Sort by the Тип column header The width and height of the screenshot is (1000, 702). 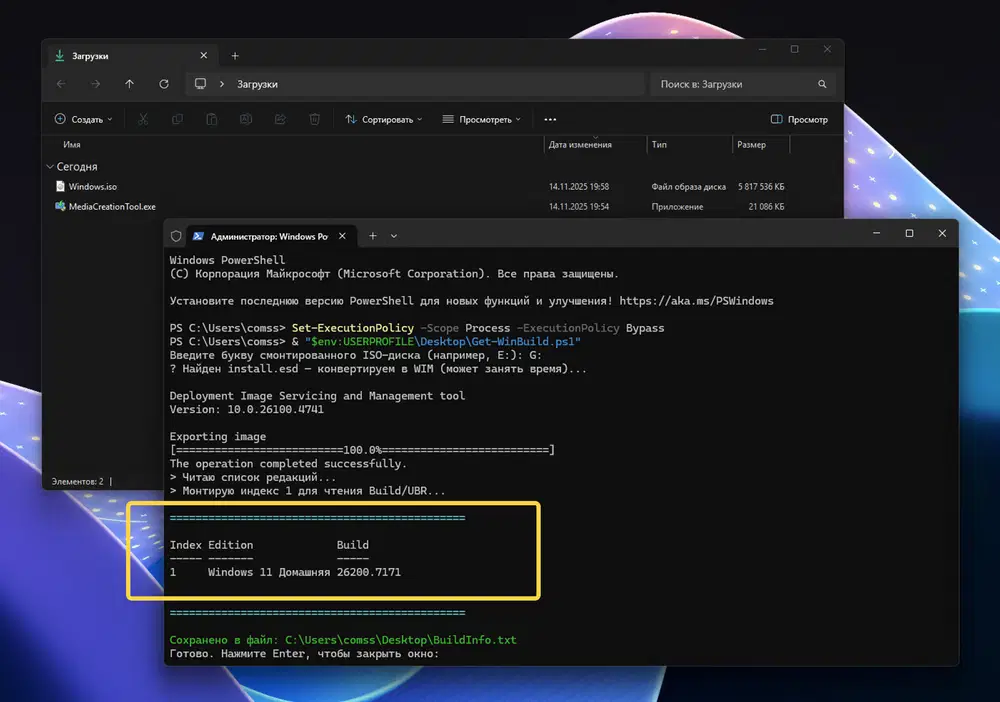pyautogui.click(x=659, y=145)
